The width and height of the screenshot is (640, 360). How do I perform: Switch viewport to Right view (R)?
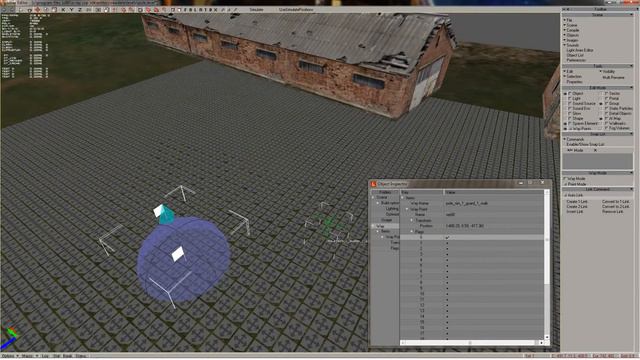click(x=200, y=9)
